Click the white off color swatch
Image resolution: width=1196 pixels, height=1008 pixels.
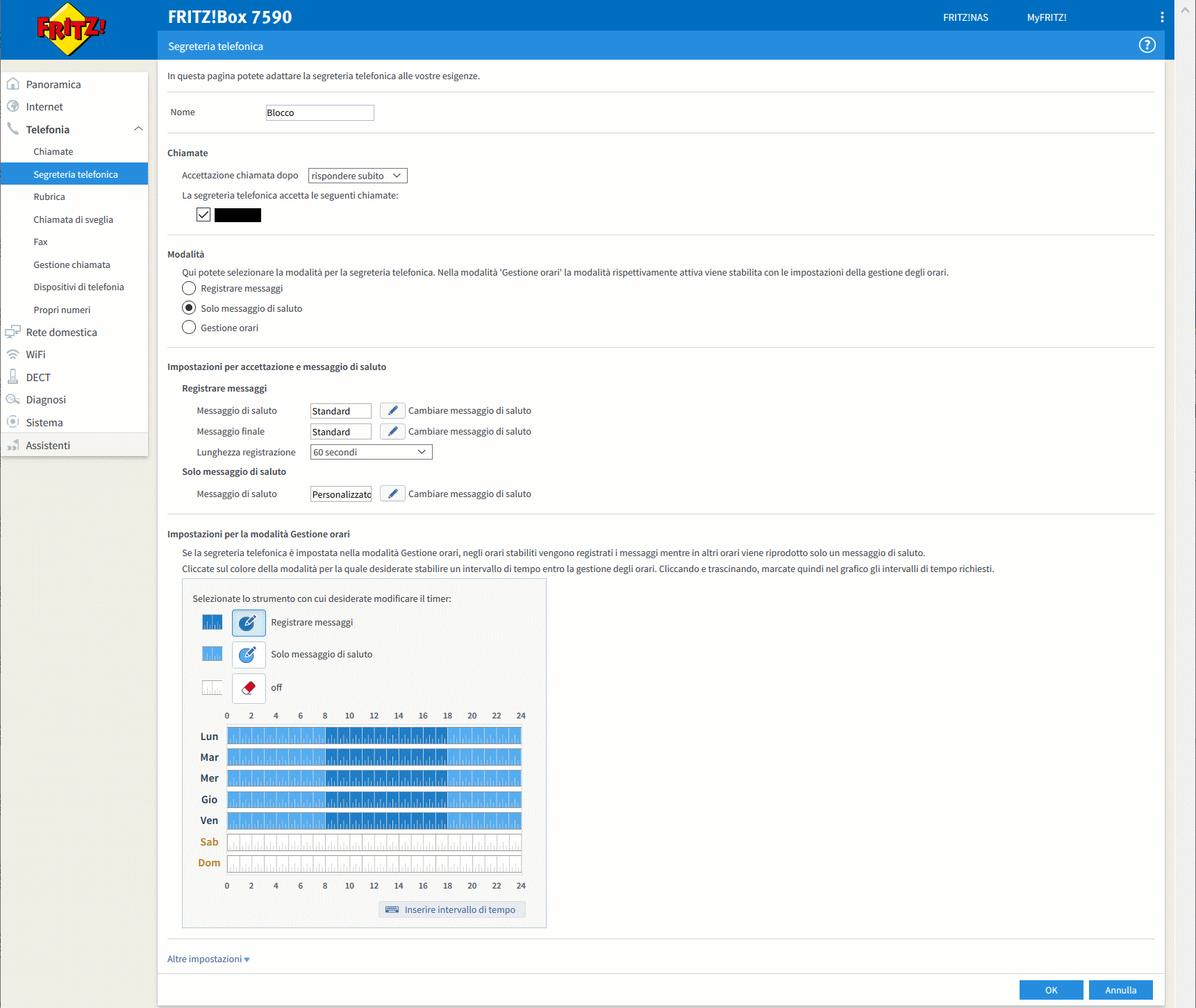tap(212, 687)
